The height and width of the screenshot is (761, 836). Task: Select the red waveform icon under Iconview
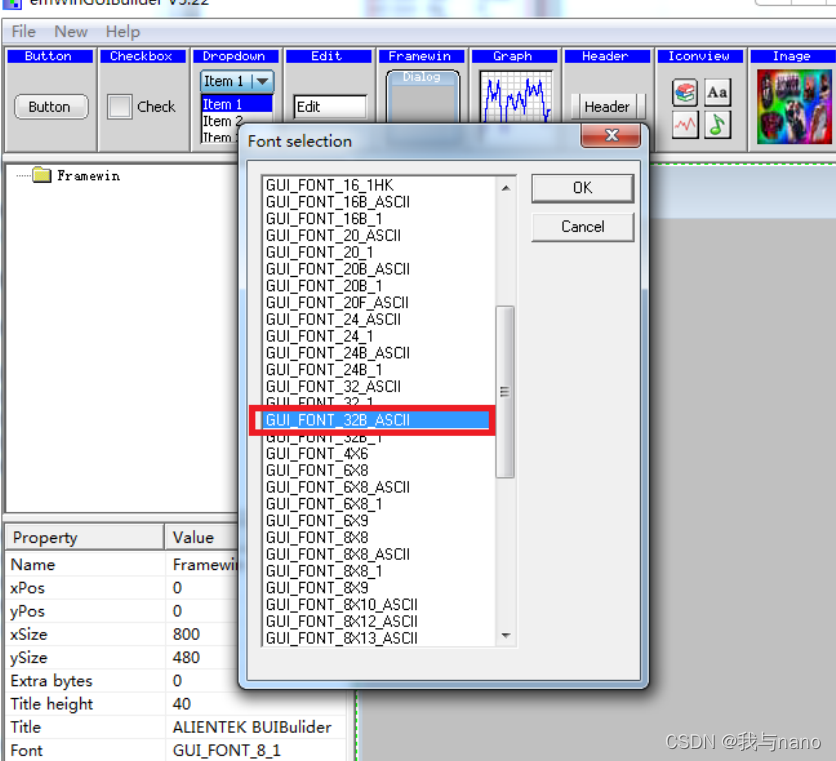(684, 125)
